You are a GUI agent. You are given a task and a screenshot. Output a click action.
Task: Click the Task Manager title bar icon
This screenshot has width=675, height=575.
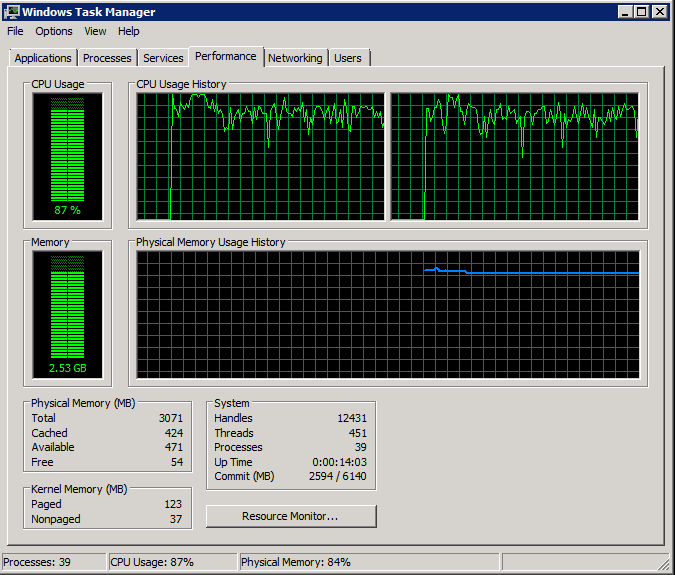(11, 11)
